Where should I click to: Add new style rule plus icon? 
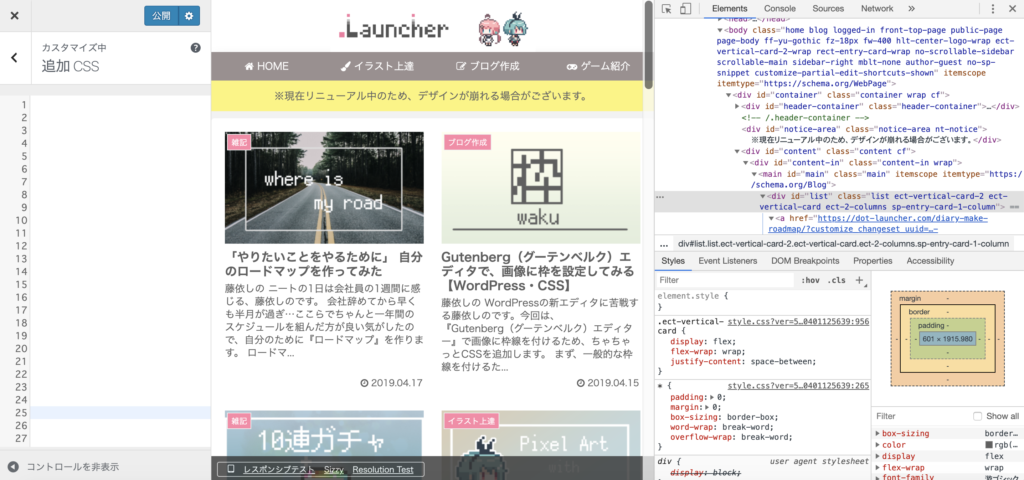coord(859,280)
